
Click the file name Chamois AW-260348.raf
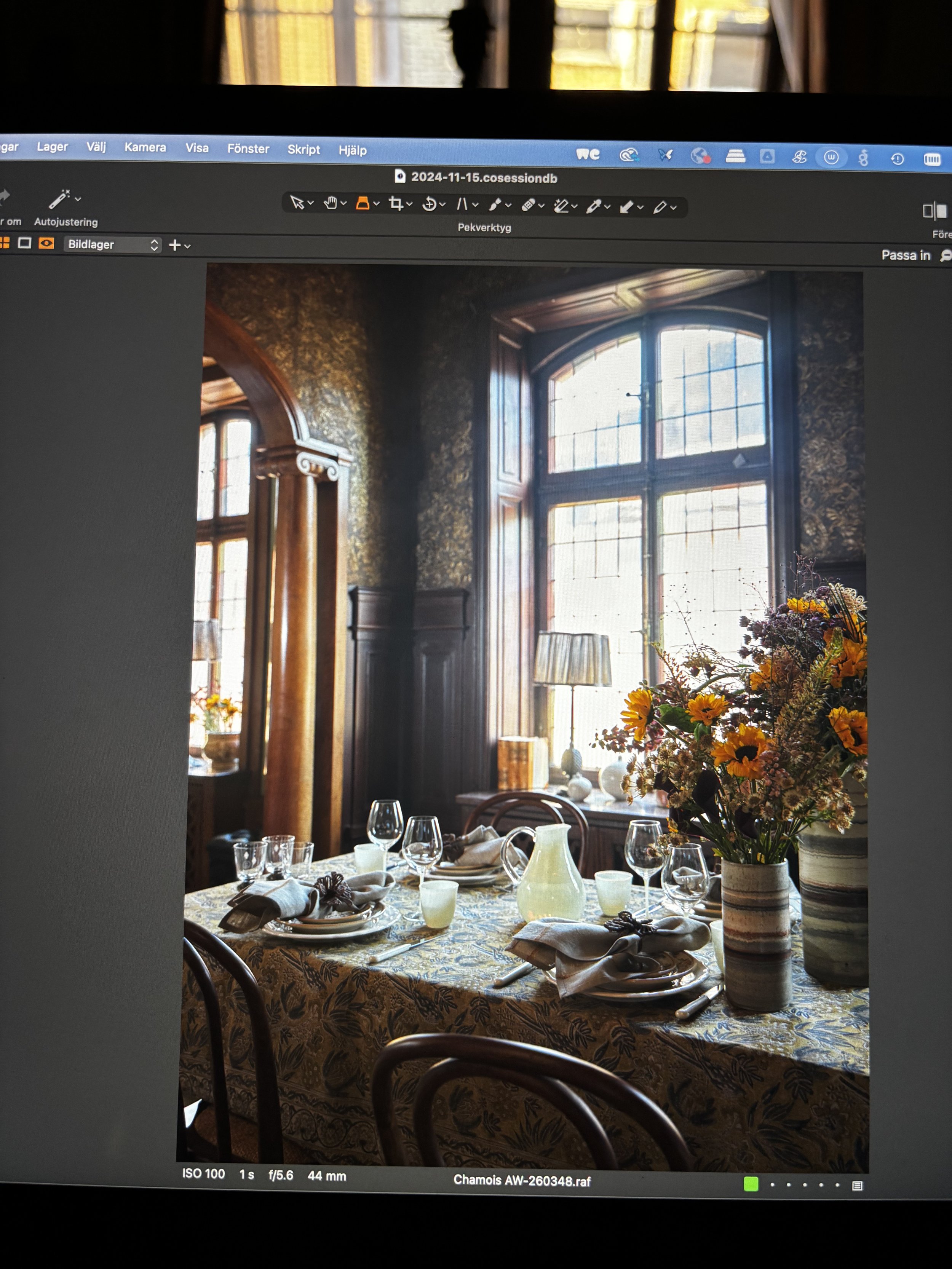pyautogui.click(x=522, y=1180)
